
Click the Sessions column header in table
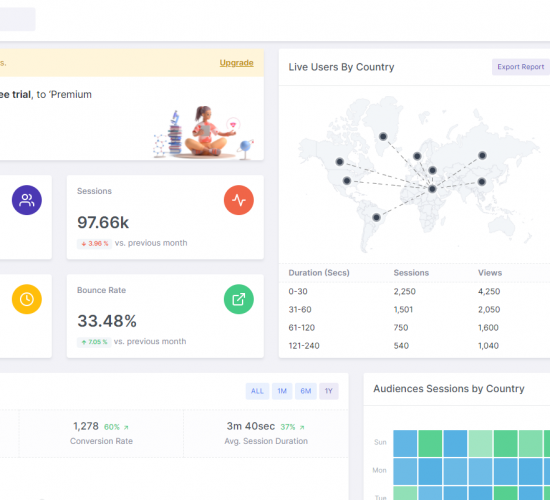tap(411, 273)
